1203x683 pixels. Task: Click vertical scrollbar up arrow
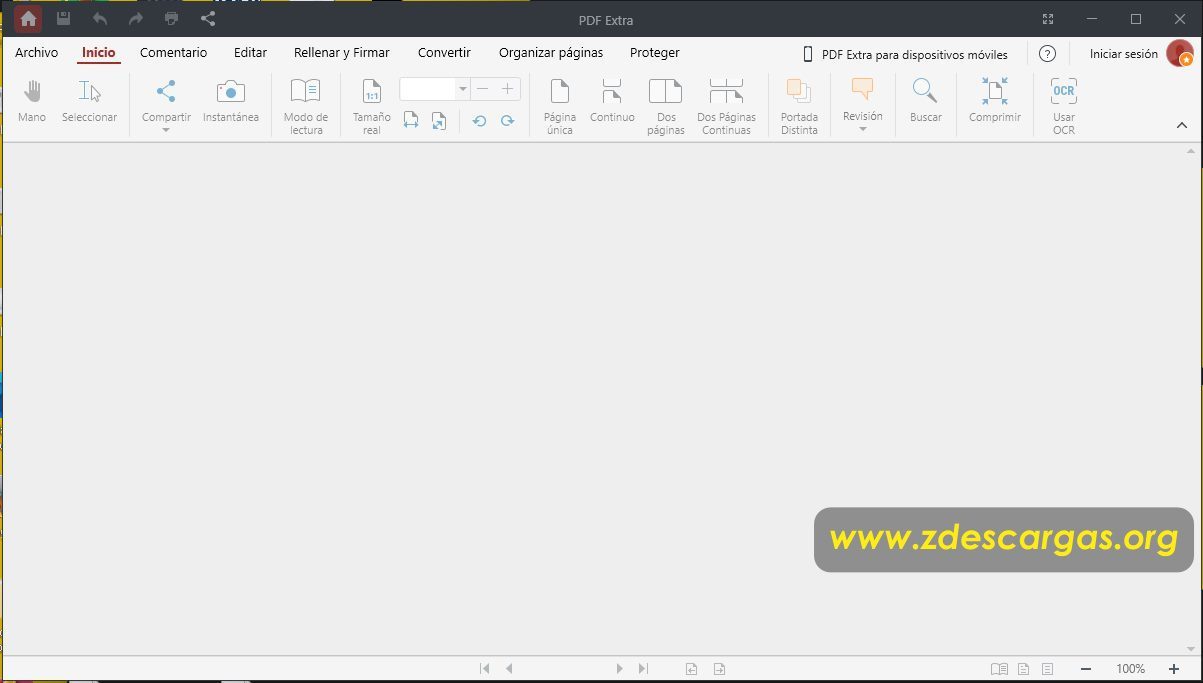1191,152
